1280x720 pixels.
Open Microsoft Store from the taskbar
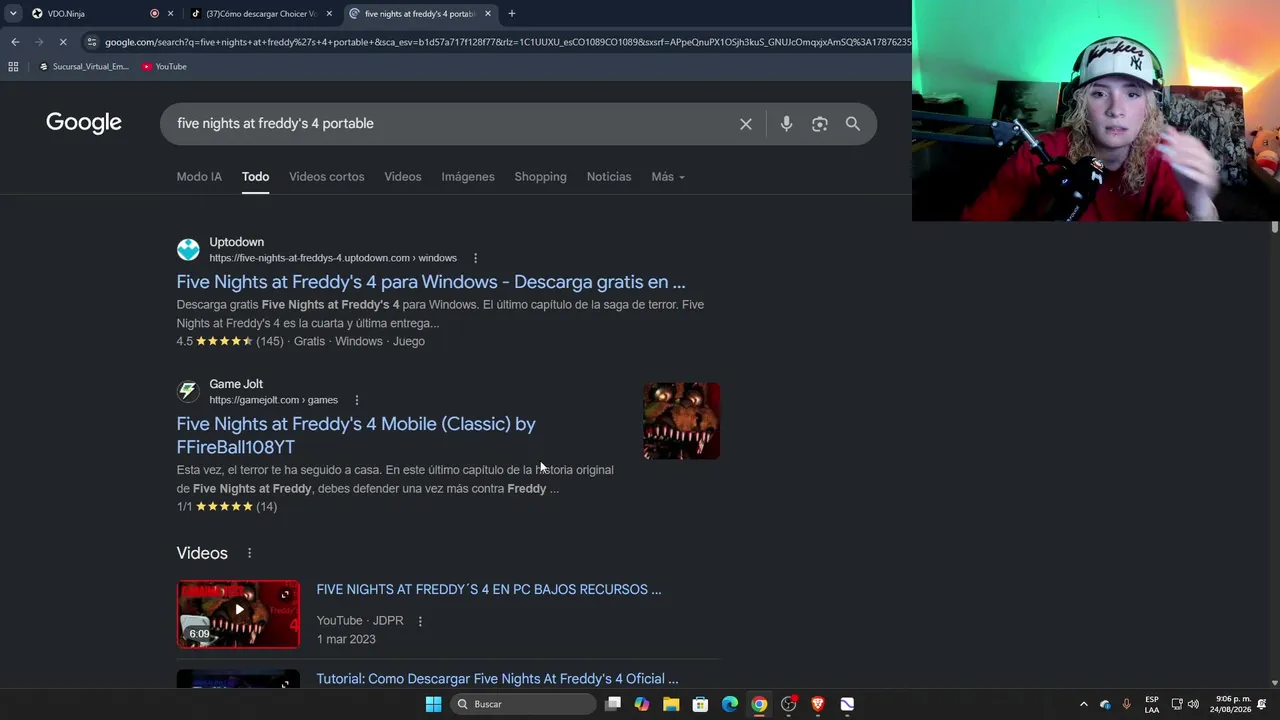pos(701,704)
